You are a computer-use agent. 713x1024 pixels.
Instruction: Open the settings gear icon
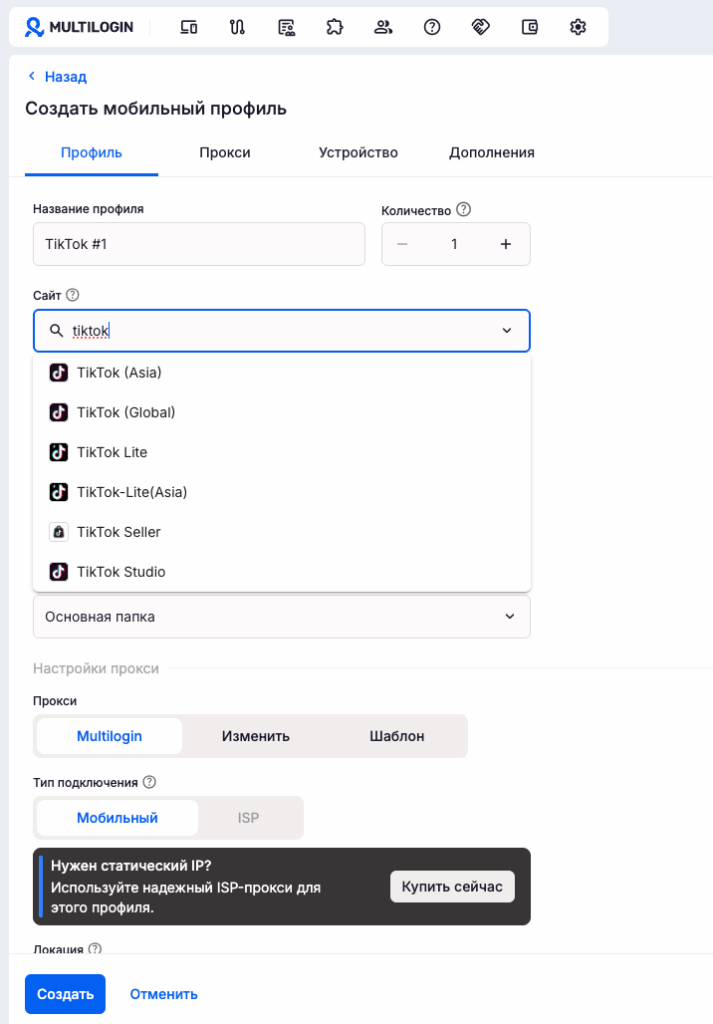[578, 27]
